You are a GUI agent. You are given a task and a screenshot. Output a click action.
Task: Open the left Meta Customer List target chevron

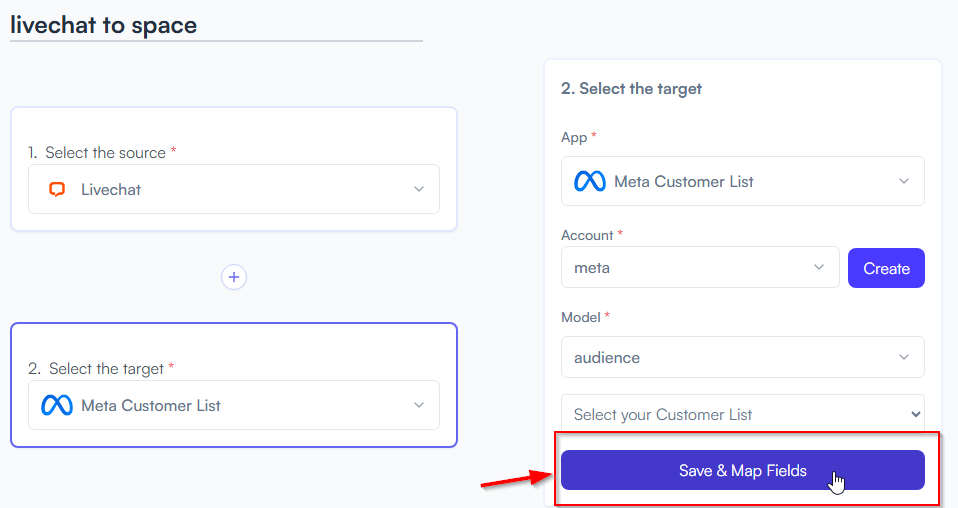419,405
